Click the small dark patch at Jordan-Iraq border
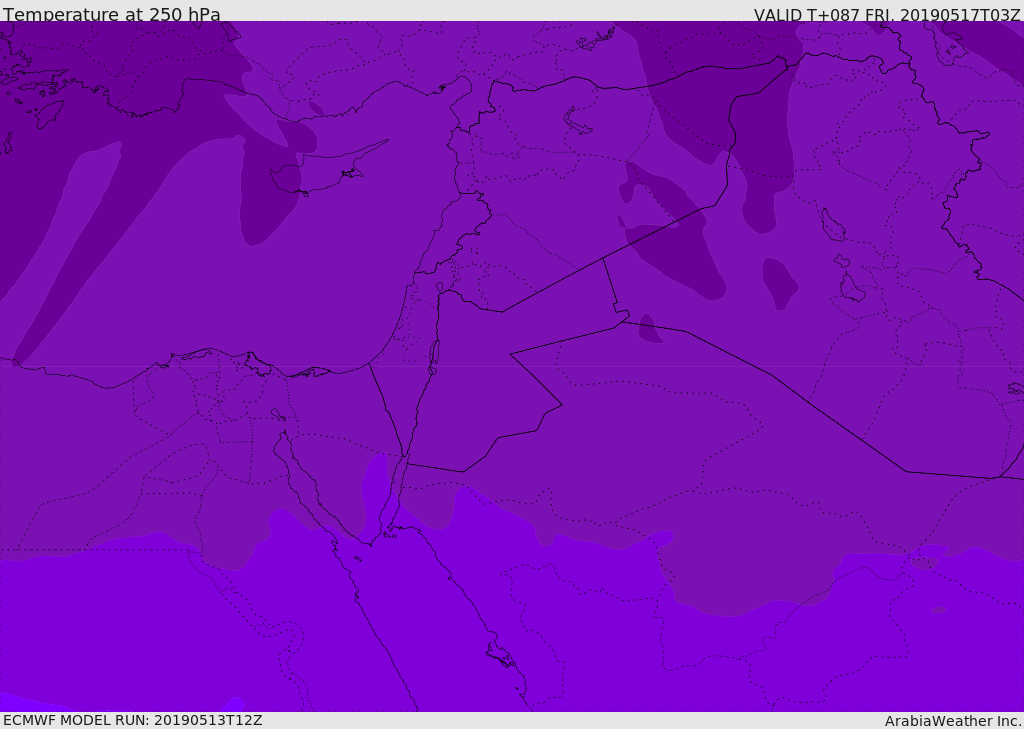This screenshot has height=729, width=1024. pyautogui.click(x=649, y=329)
